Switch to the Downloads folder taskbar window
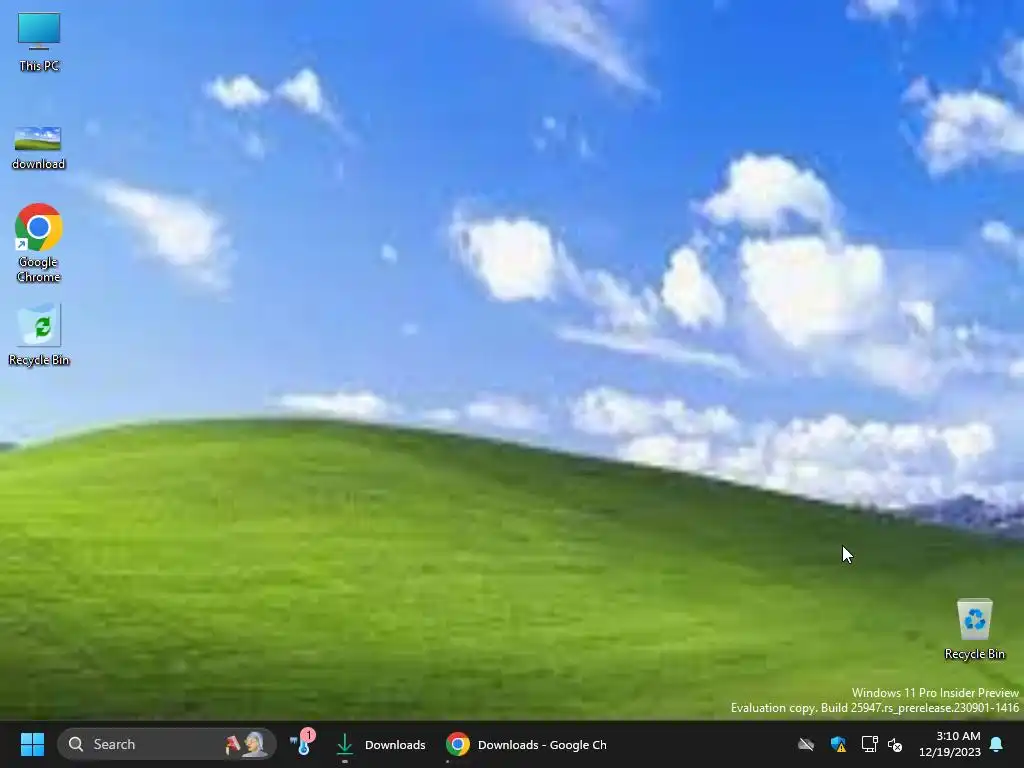This screenshot has width=1024, height=768. pyautogui.click(x=380, y=744)
